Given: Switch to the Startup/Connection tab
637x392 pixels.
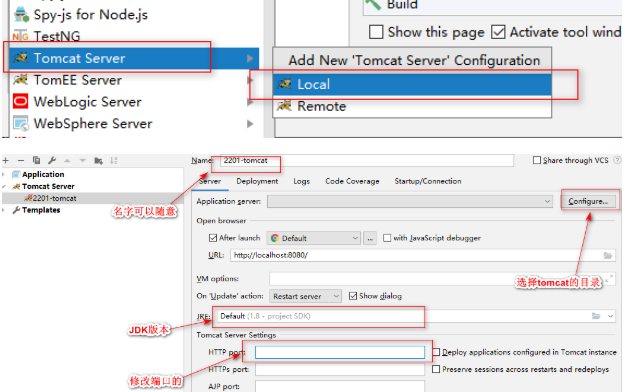Looking at the screenshot, I should pyautogui.click(x=428, y=181).
